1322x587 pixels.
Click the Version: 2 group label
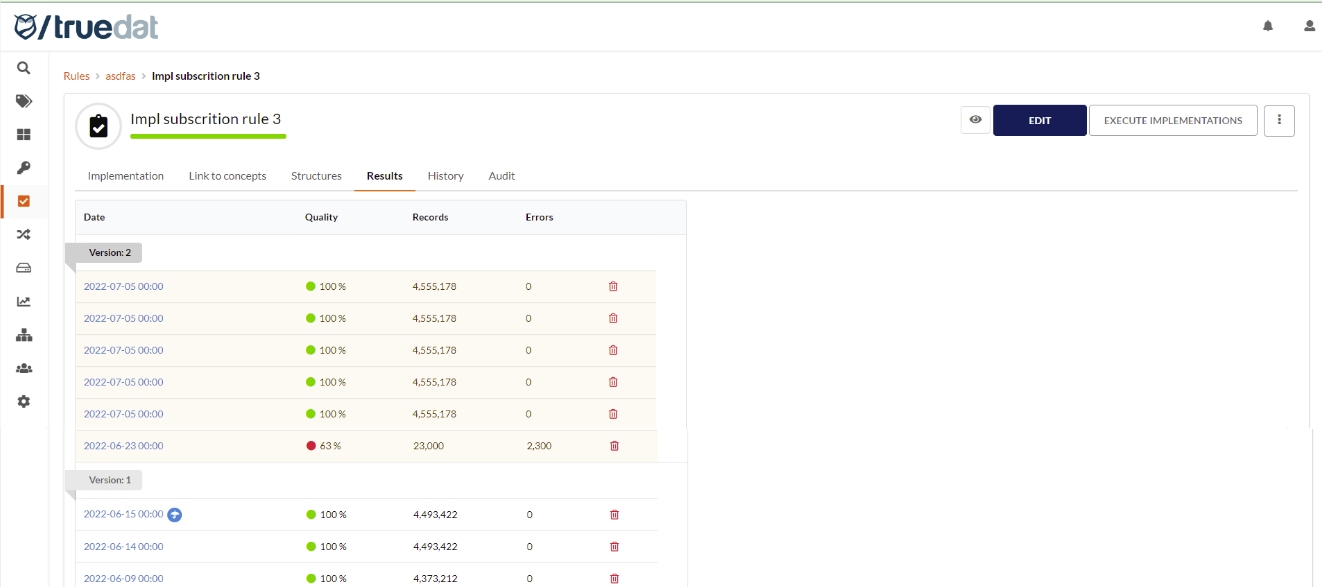(109, 253)
